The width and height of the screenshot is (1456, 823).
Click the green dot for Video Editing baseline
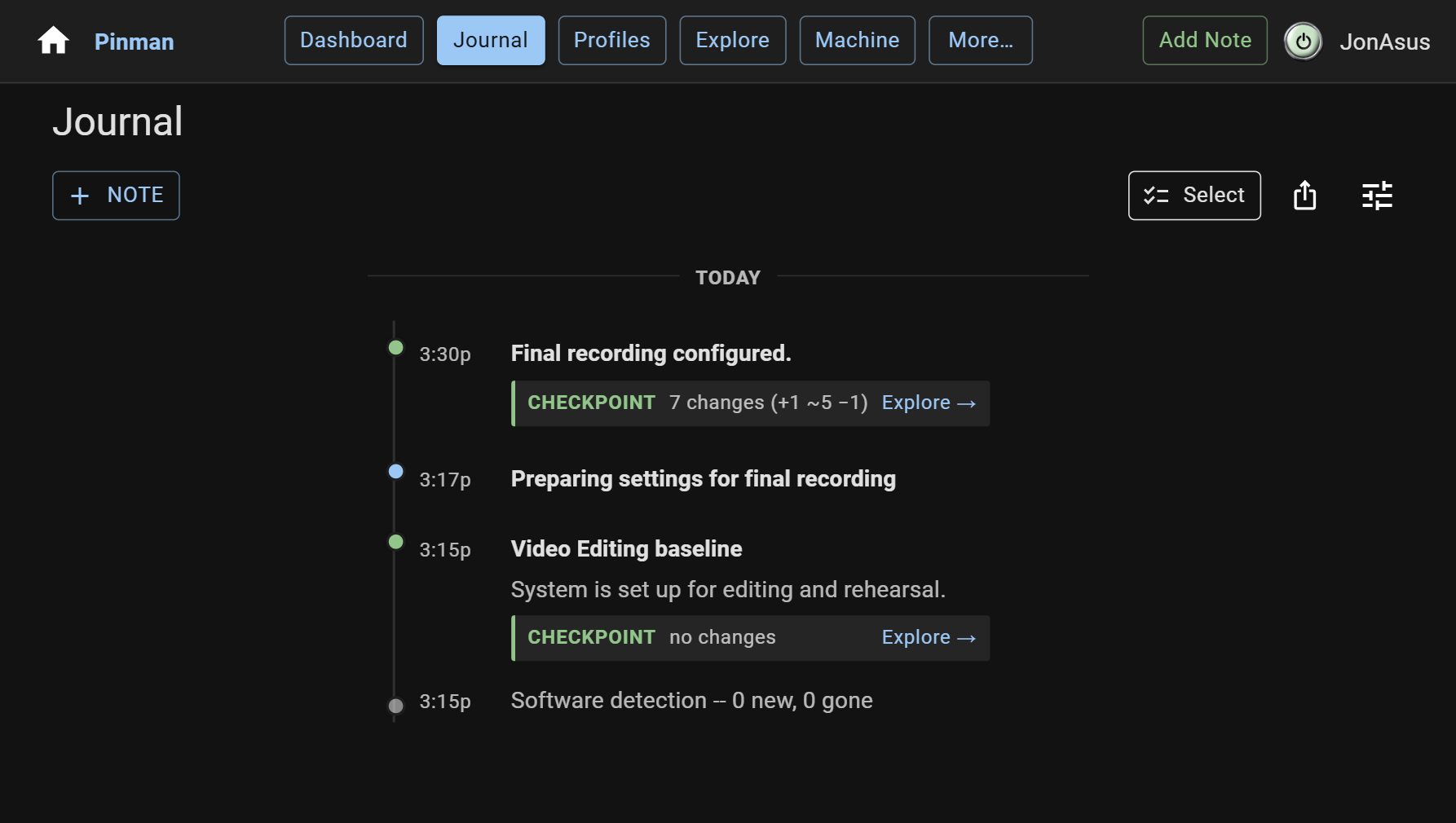tap(395, 542)
